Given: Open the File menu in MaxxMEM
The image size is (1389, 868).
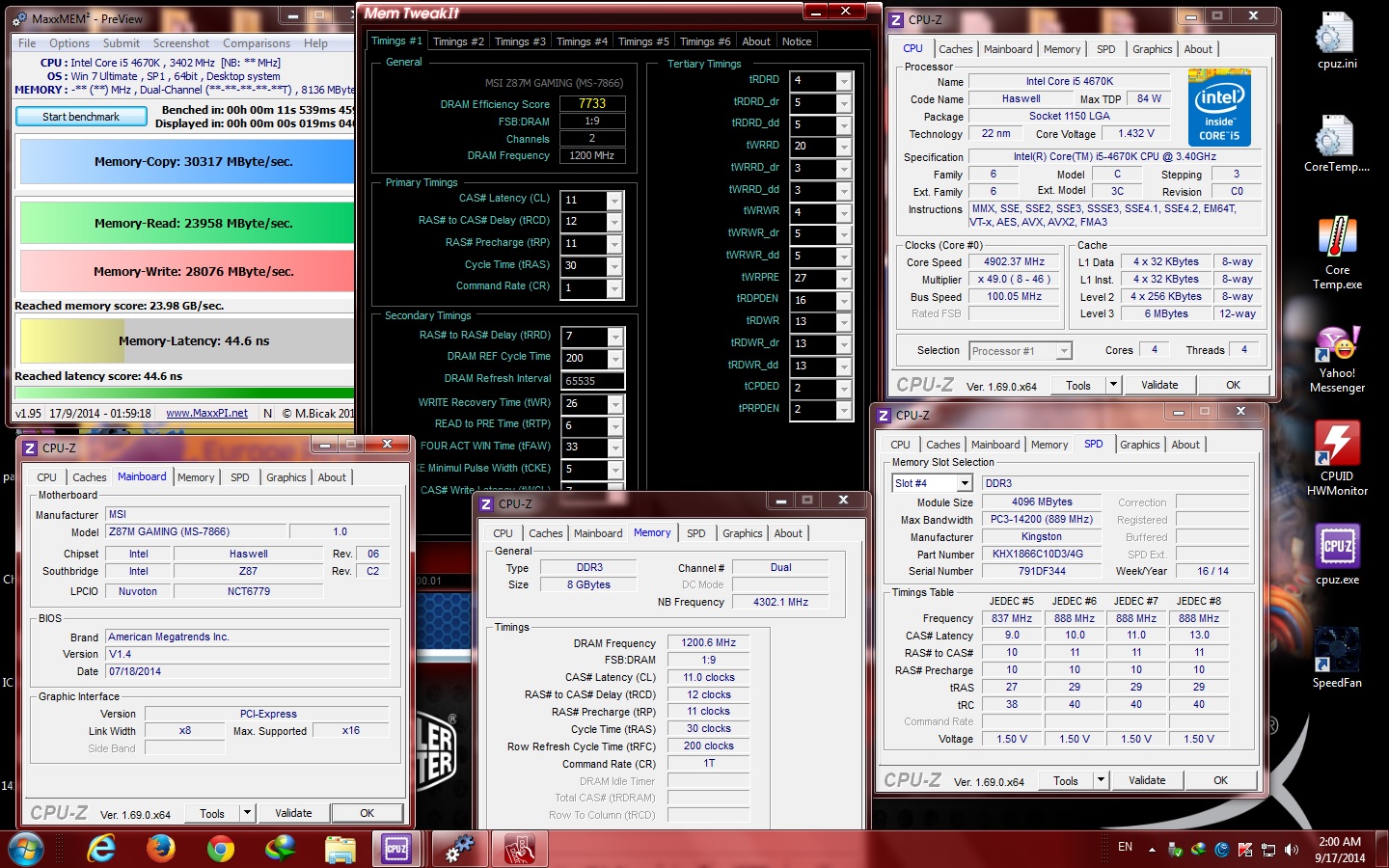Looking at the screenshot, I should pos(27,43).
